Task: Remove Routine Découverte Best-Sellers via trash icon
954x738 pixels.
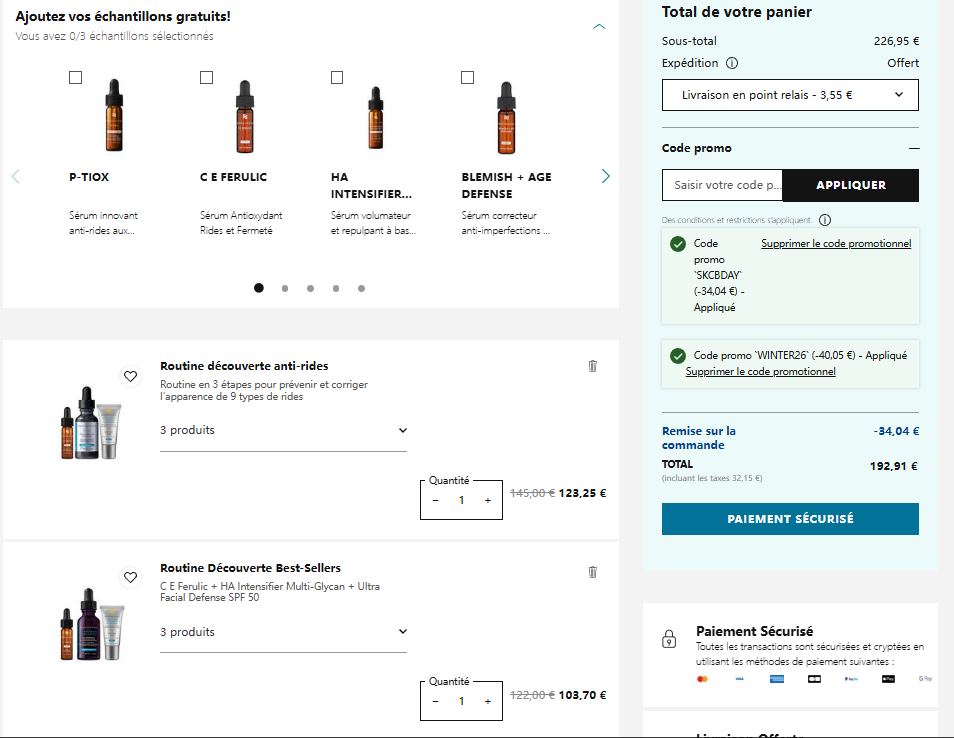Action: 592,572
